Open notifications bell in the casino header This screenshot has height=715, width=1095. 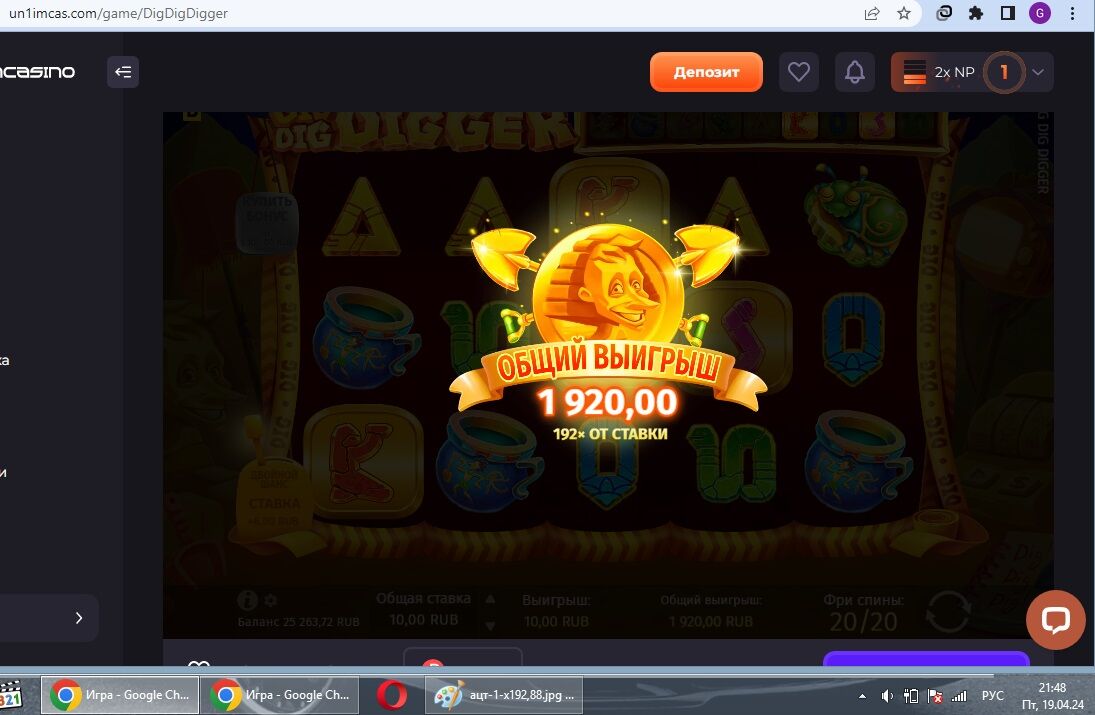click(854, 72)
